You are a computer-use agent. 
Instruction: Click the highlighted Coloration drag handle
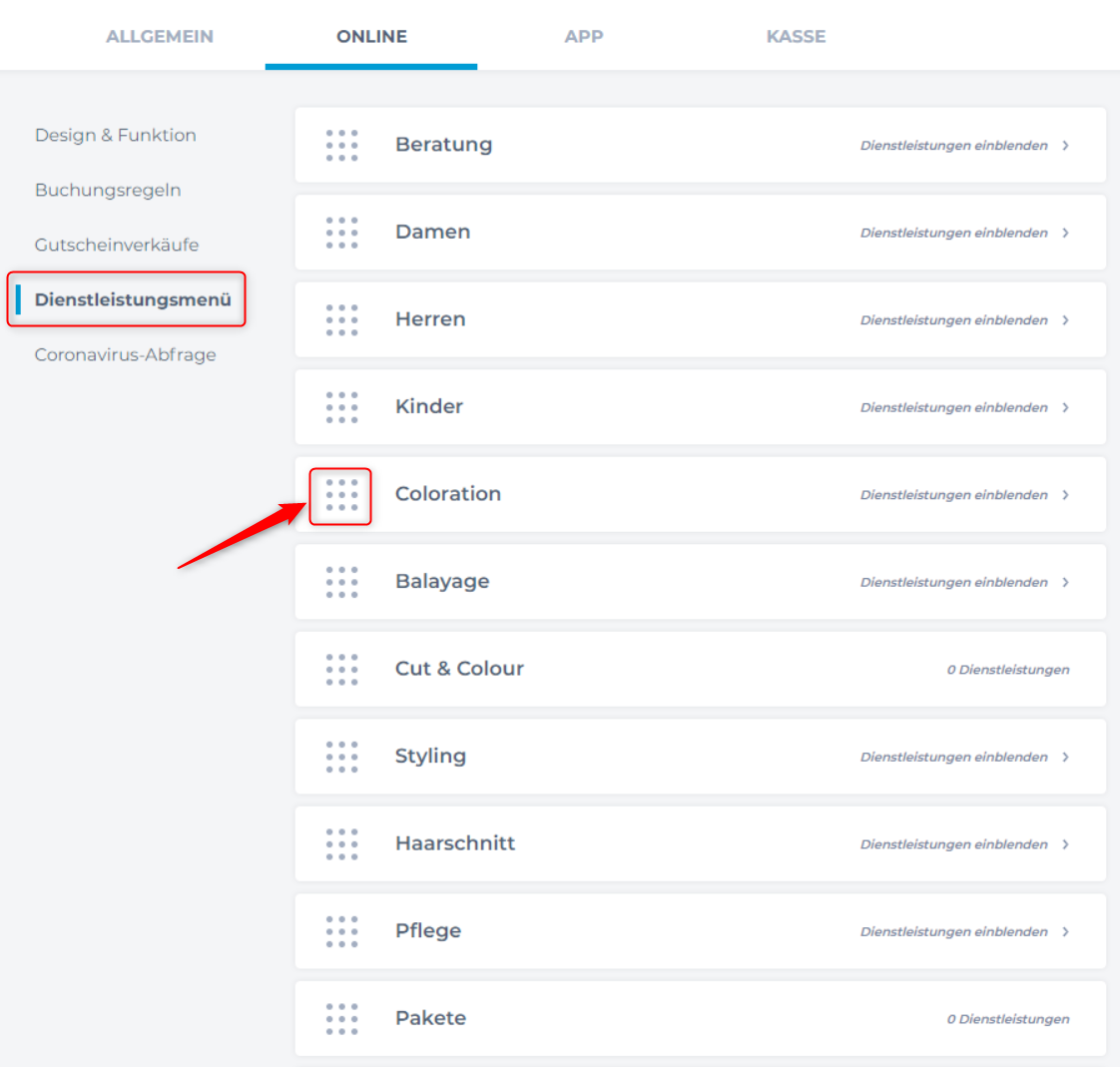pyautogui.click(x=341, y=495)
